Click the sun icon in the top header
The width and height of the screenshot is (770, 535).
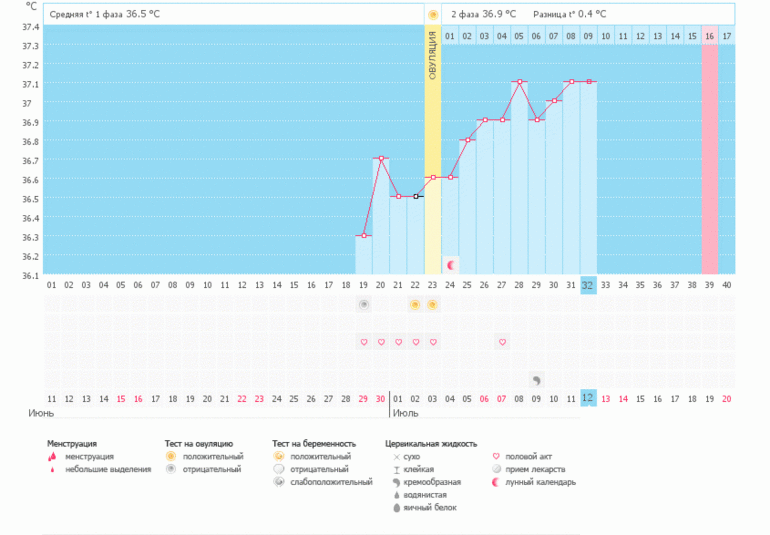coord(433,14)
